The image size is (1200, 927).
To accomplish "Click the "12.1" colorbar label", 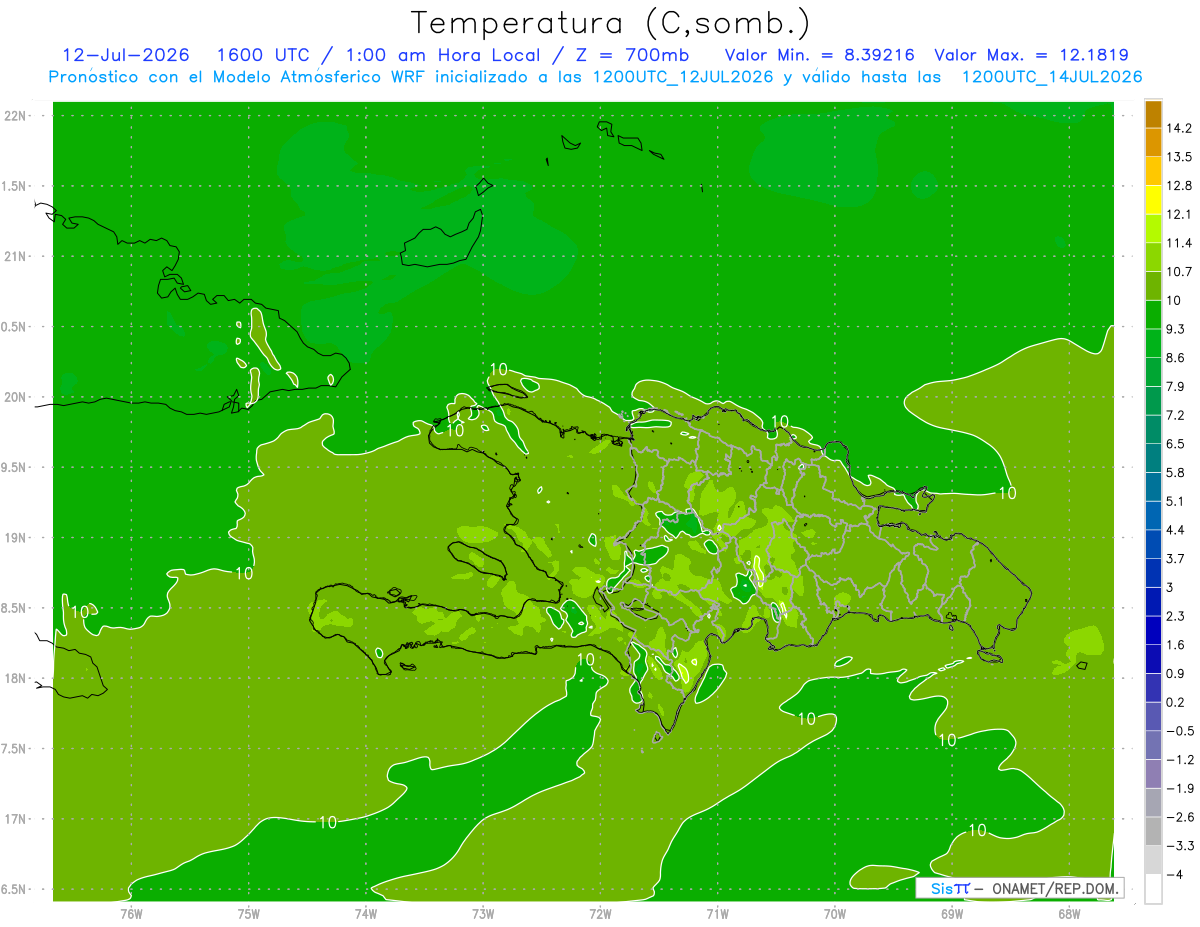I will pyautogui.click(x=1180, y=214).
